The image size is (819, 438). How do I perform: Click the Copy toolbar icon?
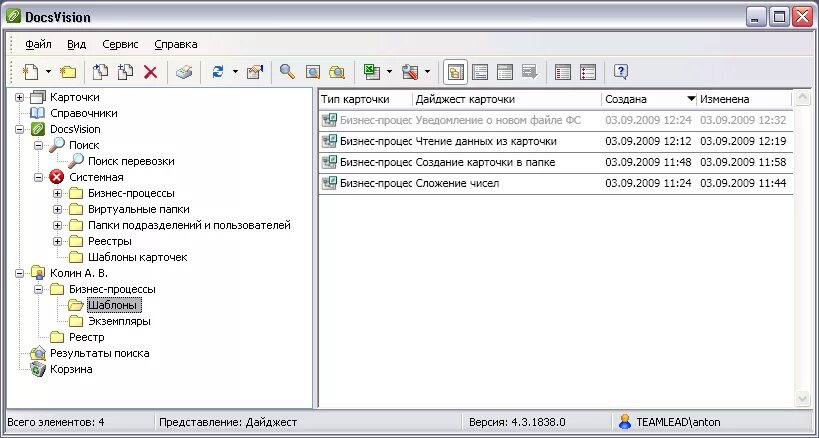100,72
